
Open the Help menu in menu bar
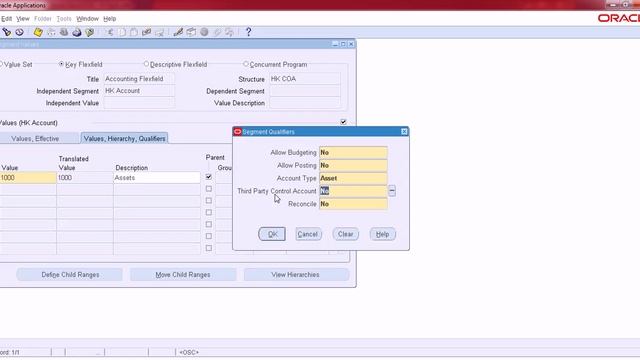pyautogui.click(x=109, y=19)
